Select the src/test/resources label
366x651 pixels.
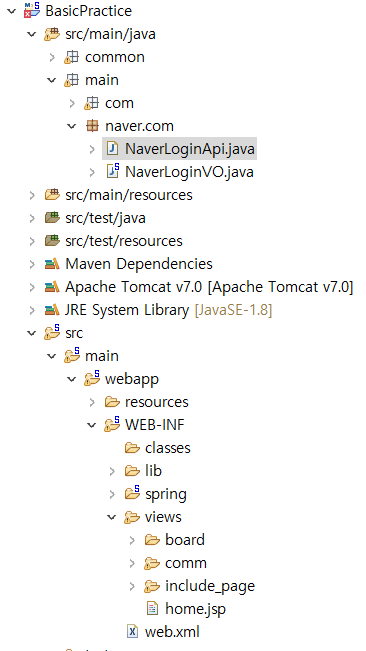pyautogui.click(x=124, y=241)
